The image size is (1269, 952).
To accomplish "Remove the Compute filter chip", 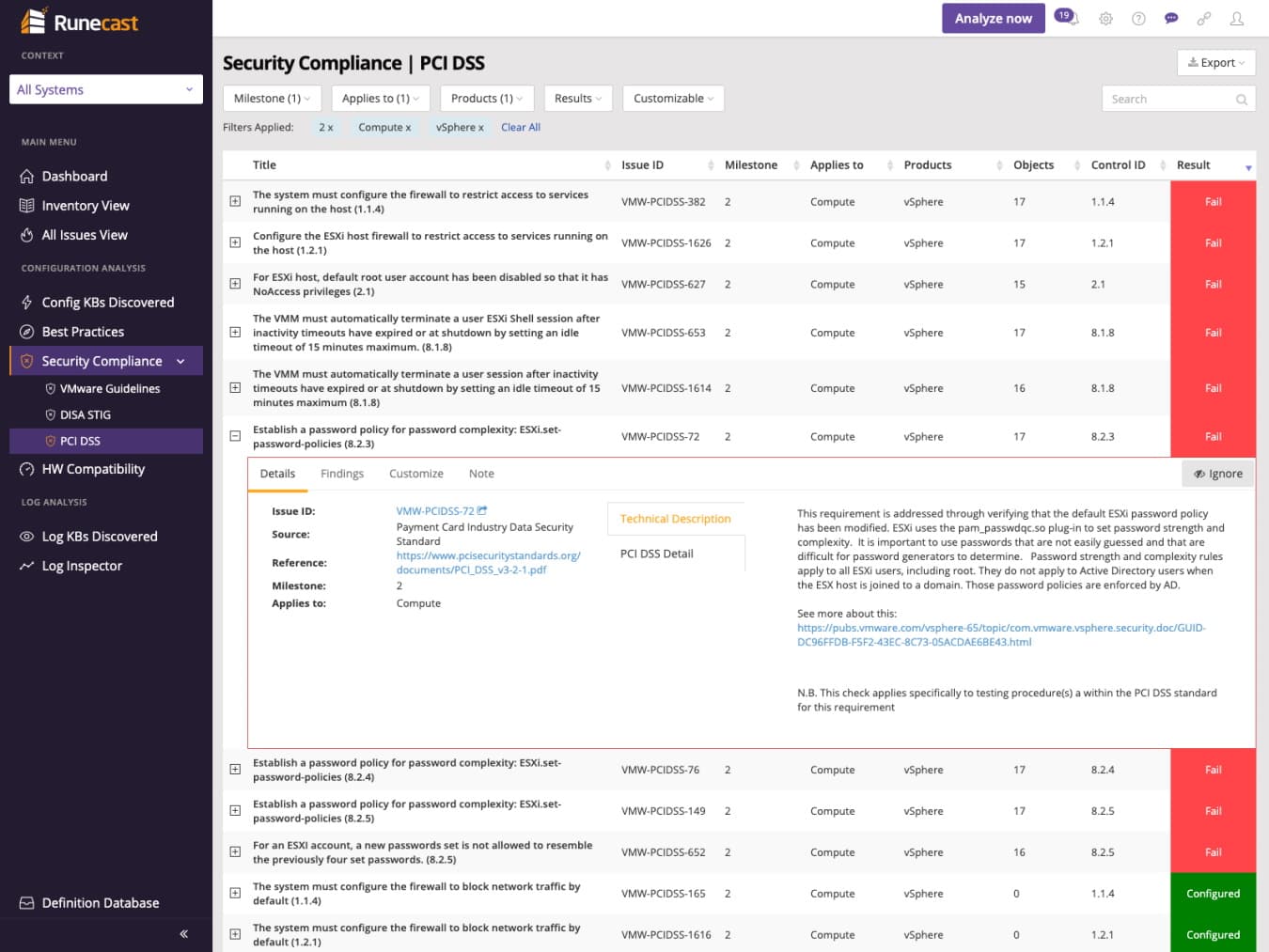I will click(384, 127).
